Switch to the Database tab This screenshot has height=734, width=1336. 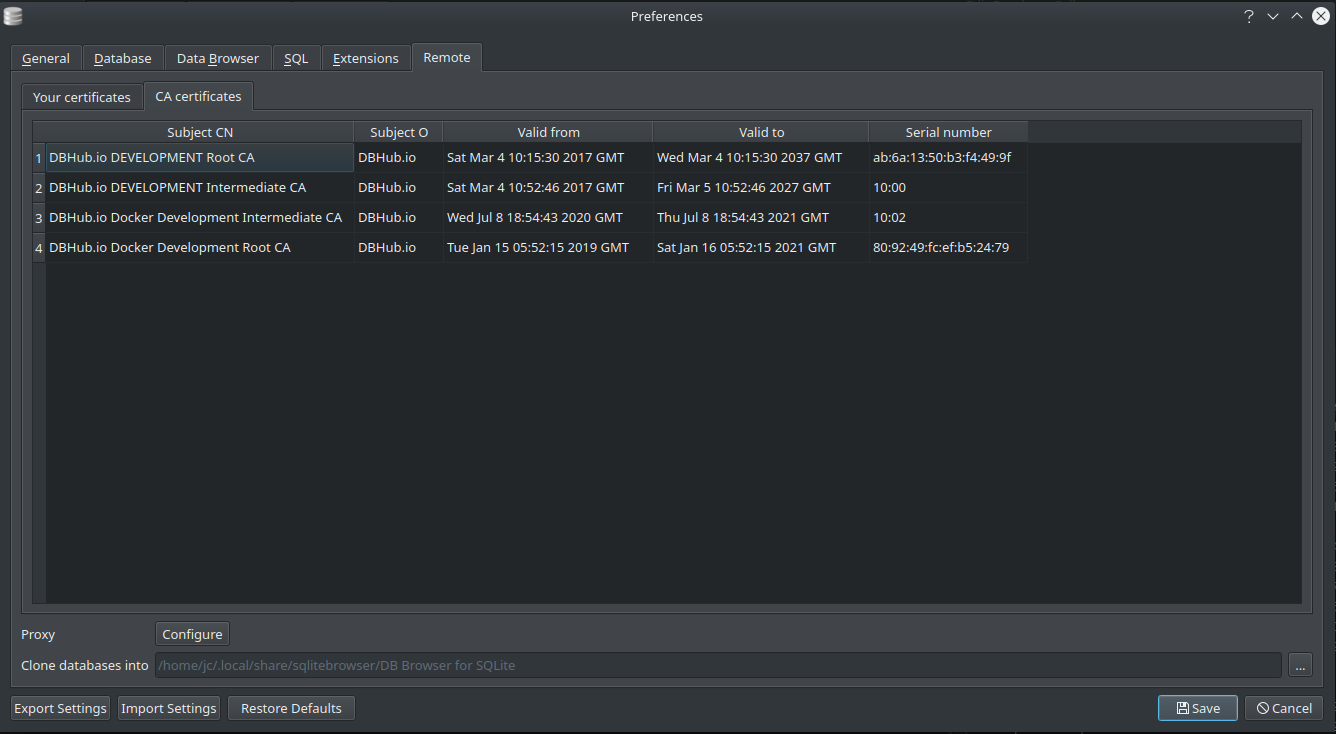coord(122,58)
